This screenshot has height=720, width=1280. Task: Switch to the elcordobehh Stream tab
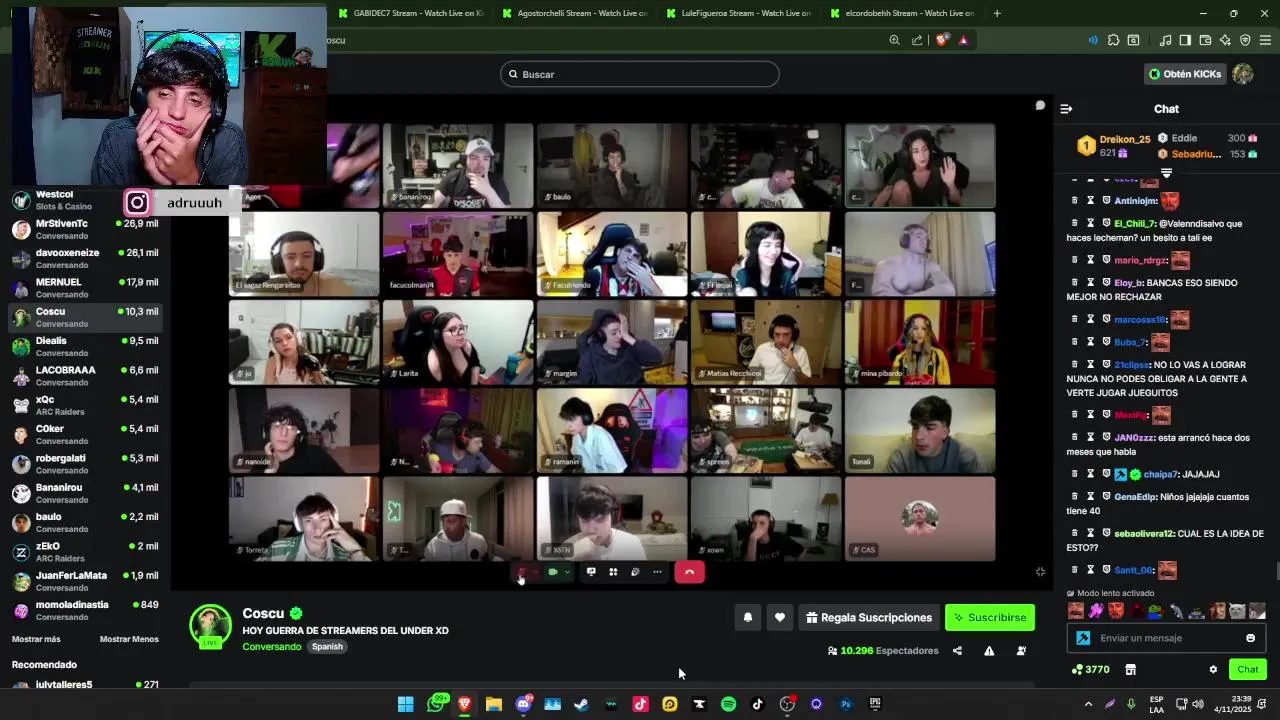[x=902, y=13]
